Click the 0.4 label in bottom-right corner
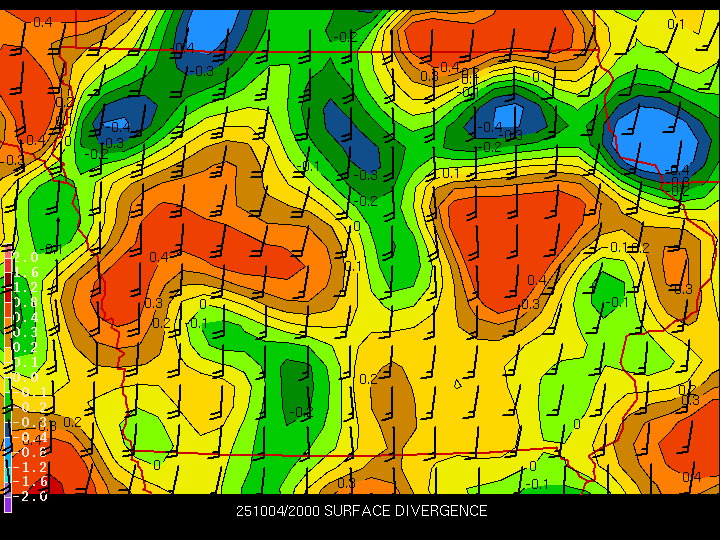 pos(691,477)
